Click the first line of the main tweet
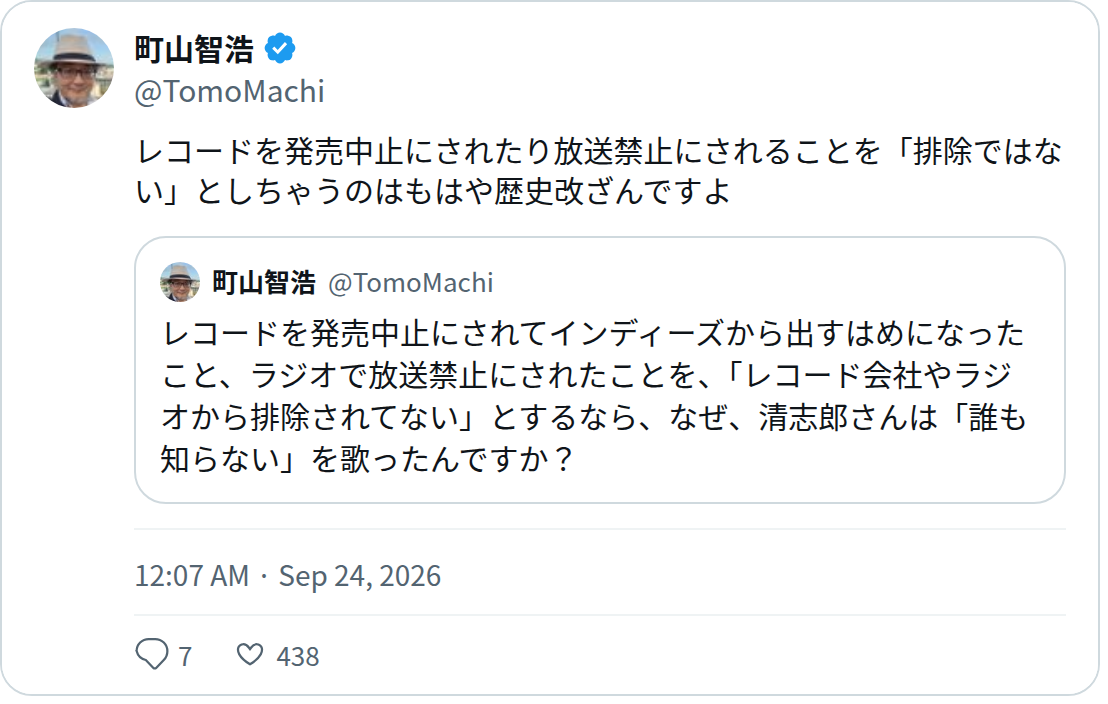The image size is (1108, 704). (599, 152)
